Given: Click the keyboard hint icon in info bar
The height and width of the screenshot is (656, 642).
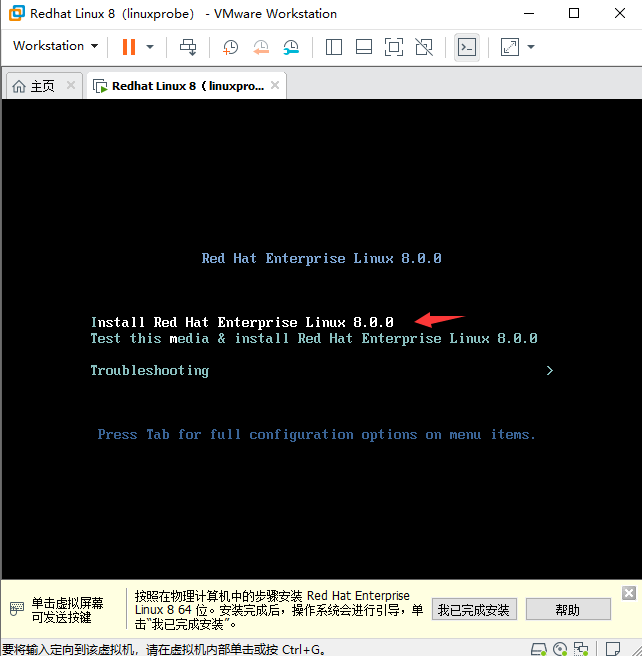Looking at the screenshot, I should pyautogui.click(x=17, y=608).
